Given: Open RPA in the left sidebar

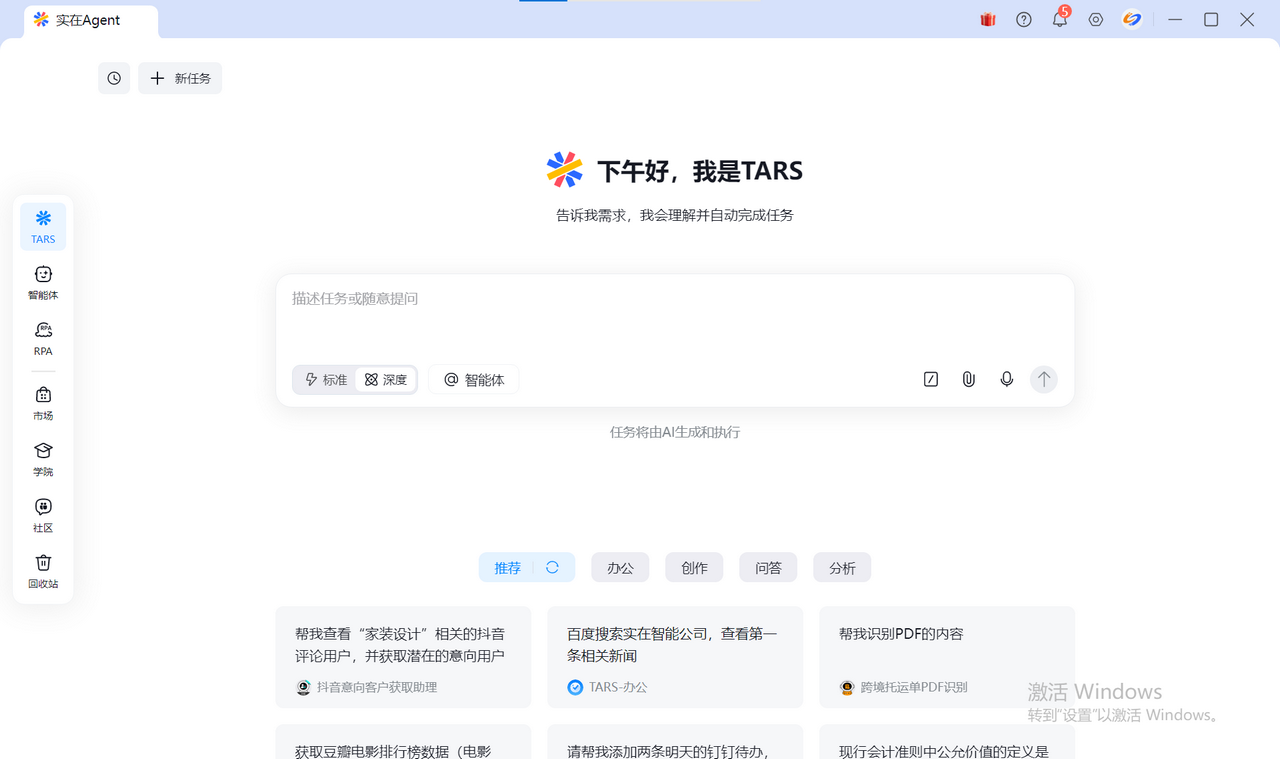Looking at the screenshot, I should [43, 339].
